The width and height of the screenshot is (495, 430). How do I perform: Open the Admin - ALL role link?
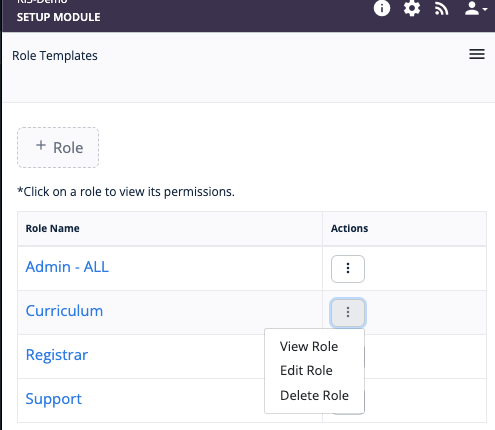(67, 267)
